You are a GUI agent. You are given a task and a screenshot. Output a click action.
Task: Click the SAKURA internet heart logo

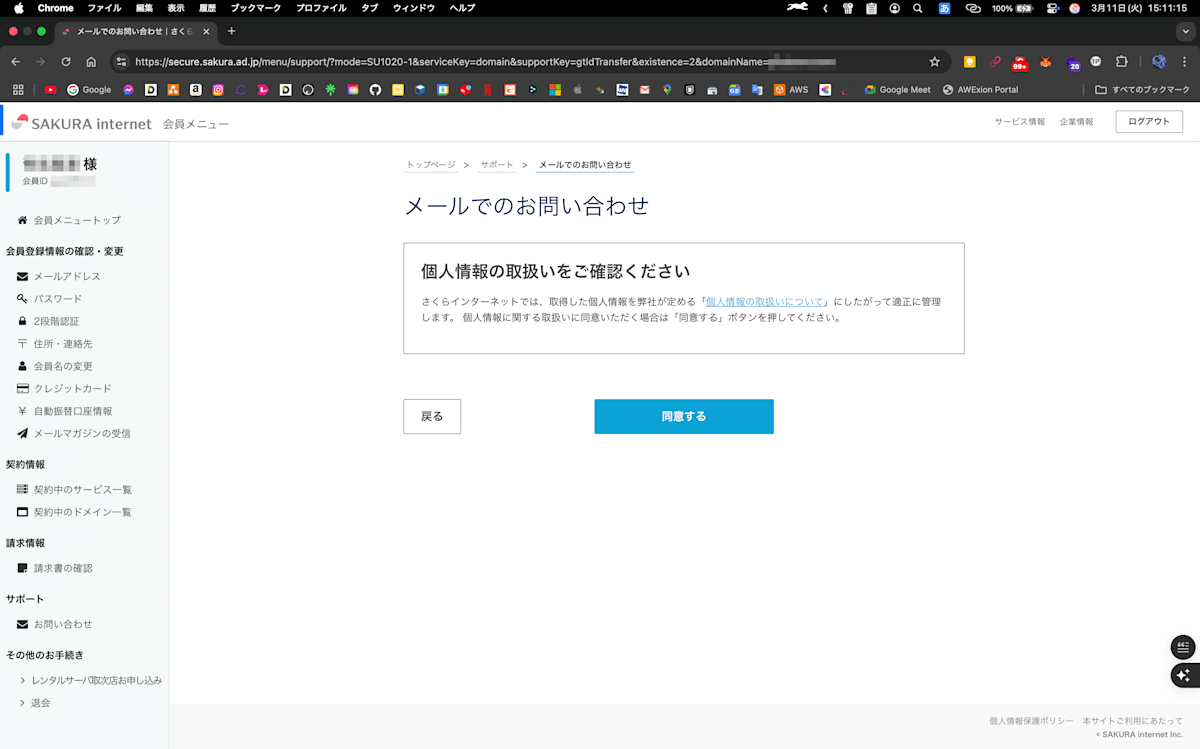(x=18, y=120)
